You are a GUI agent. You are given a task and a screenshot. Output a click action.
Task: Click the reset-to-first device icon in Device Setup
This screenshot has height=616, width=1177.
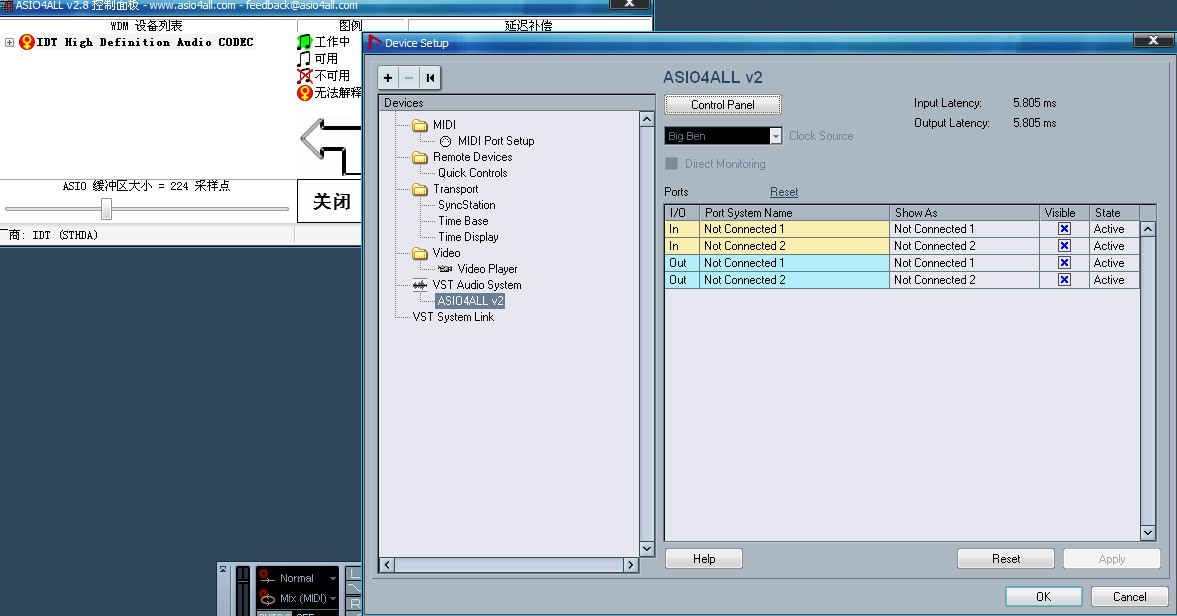(430, 77)
